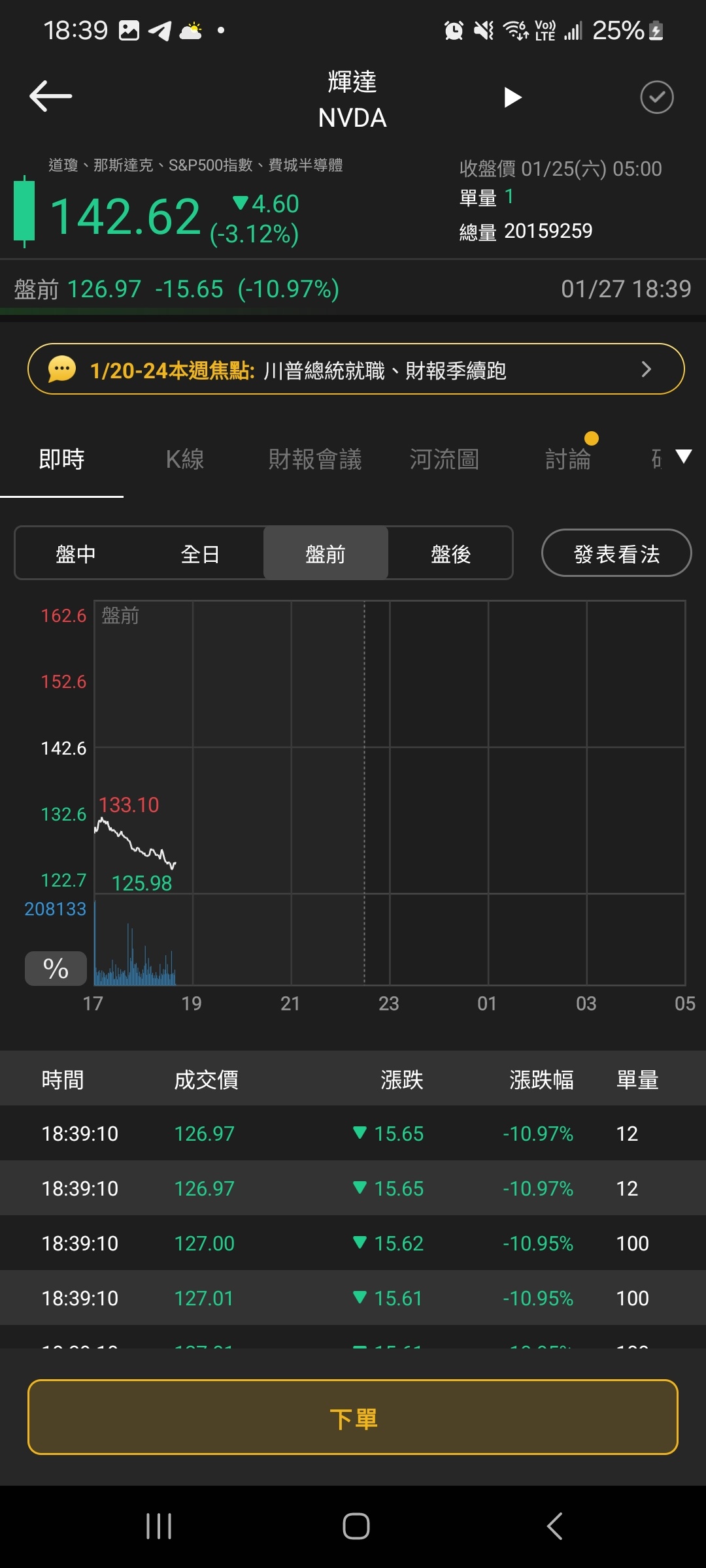Tap the 下單 order button
This screenshot has width=706, height=1568.
coord(353,1417)
